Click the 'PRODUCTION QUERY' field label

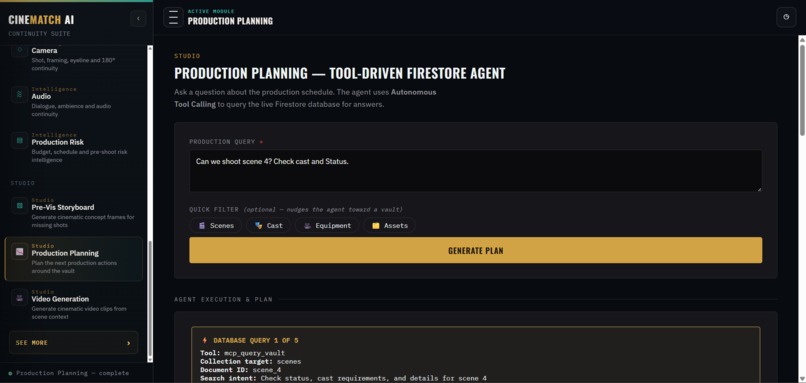click(222, 141)
